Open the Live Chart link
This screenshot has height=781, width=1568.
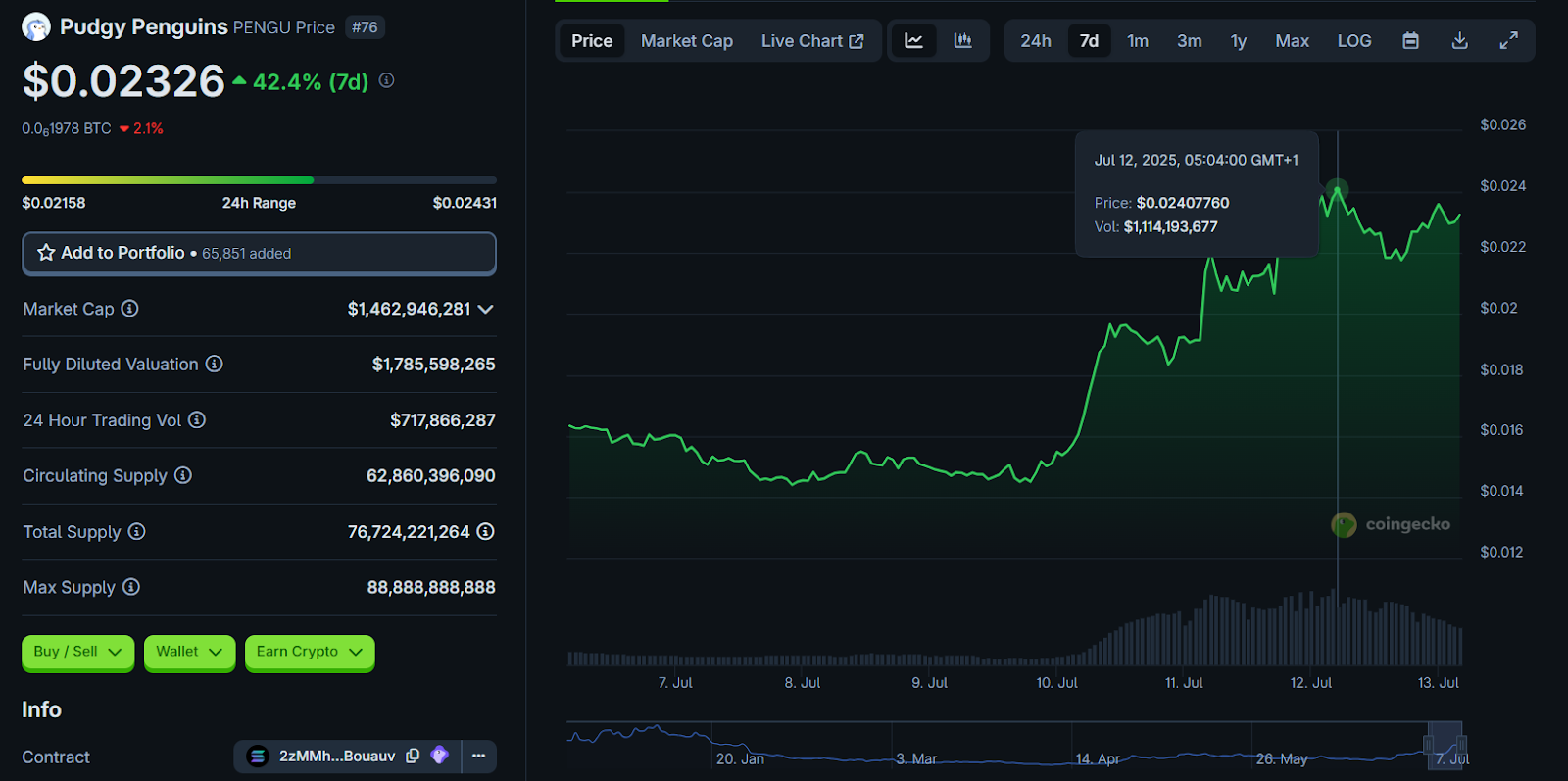point(811,41)
